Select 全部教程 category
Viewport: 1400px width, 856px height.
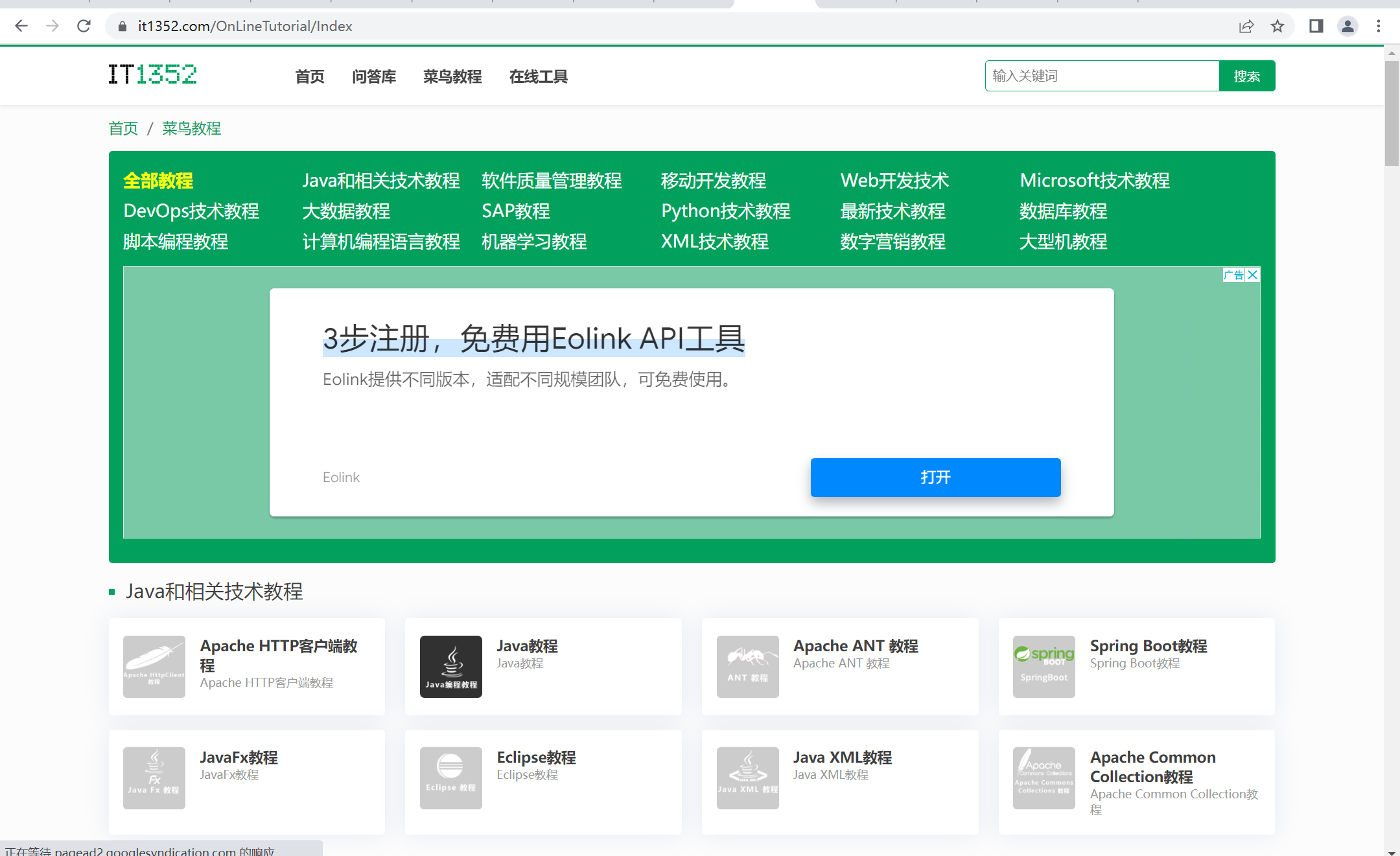pos(158,181)
